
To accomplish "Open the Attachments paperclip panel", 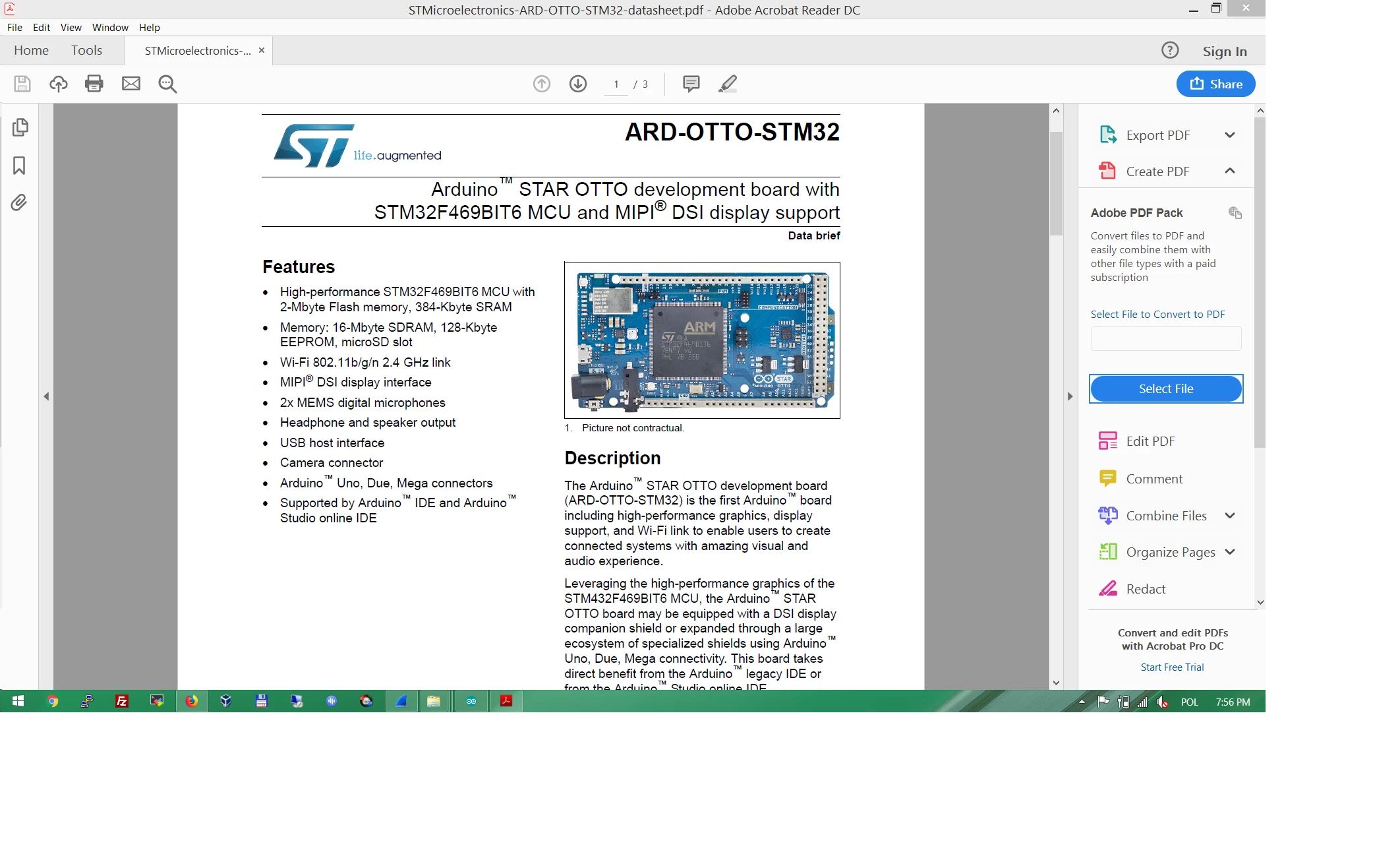I will pos(19,202).
